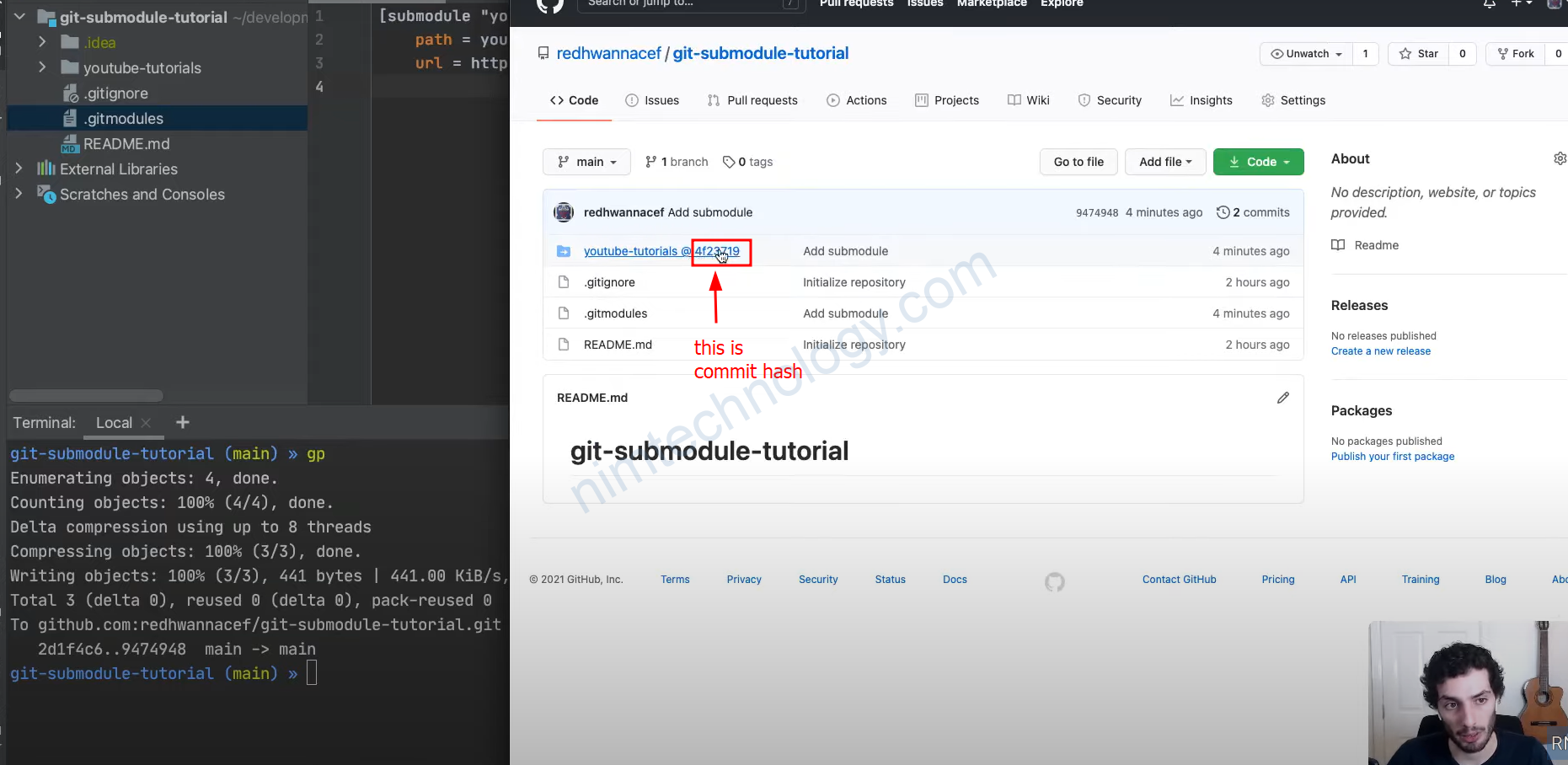Expand the youtube-tutorials folder in project tree
Screen dimensions: 1568x765
[x=42, y=67]
